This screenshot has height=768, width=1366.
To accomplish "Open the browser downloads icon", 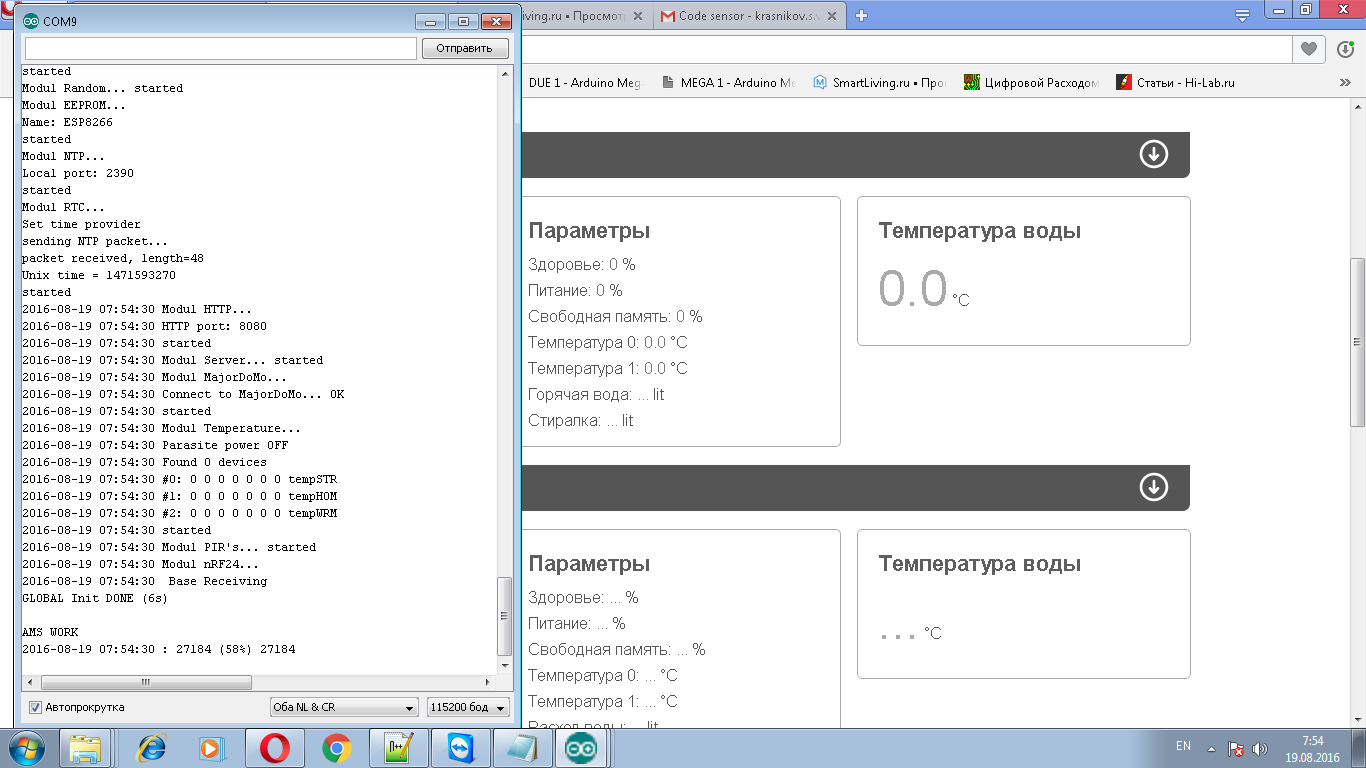I will (x=1345, y=49).
